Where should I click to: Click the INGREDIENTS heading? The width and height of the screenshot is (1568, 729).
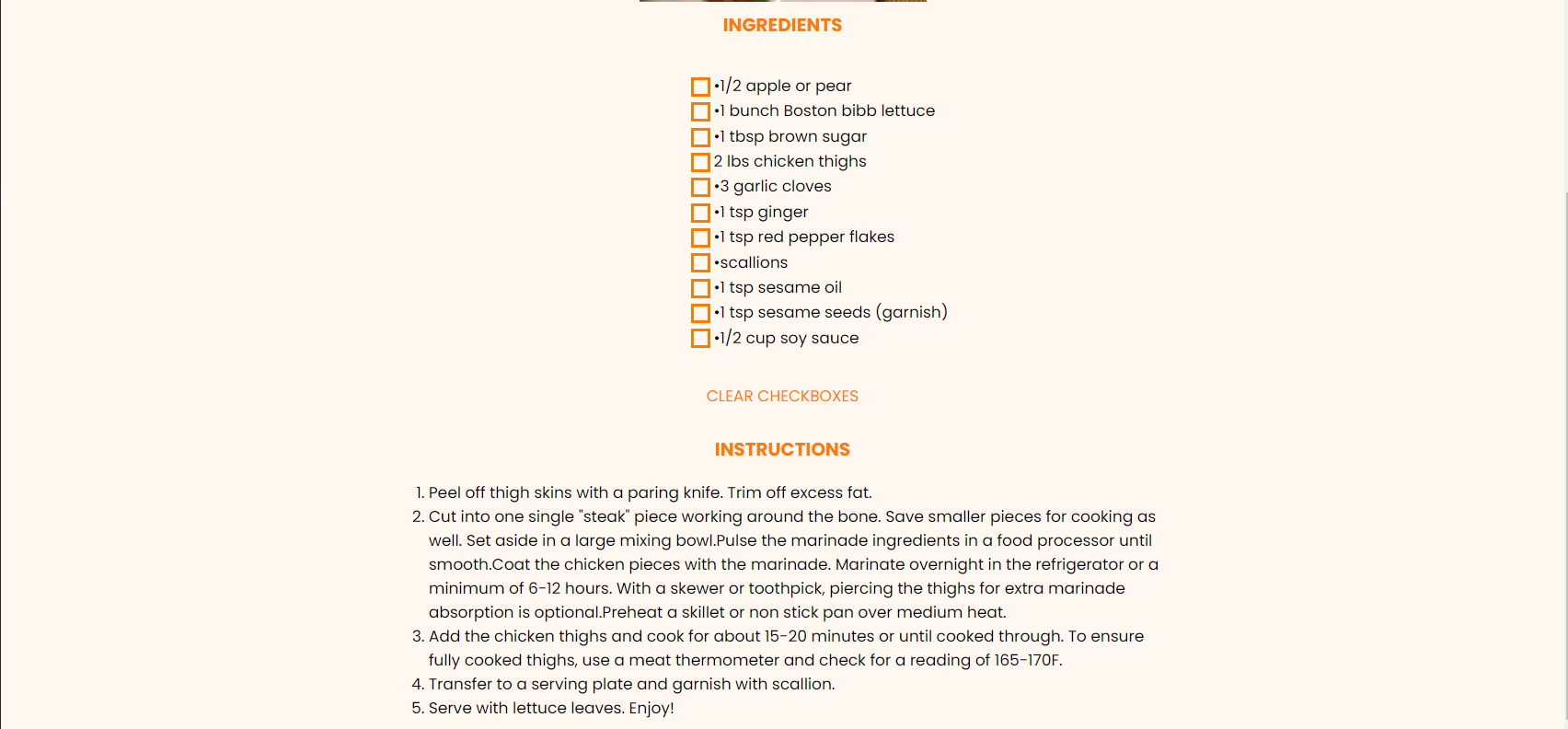(781, 25)
